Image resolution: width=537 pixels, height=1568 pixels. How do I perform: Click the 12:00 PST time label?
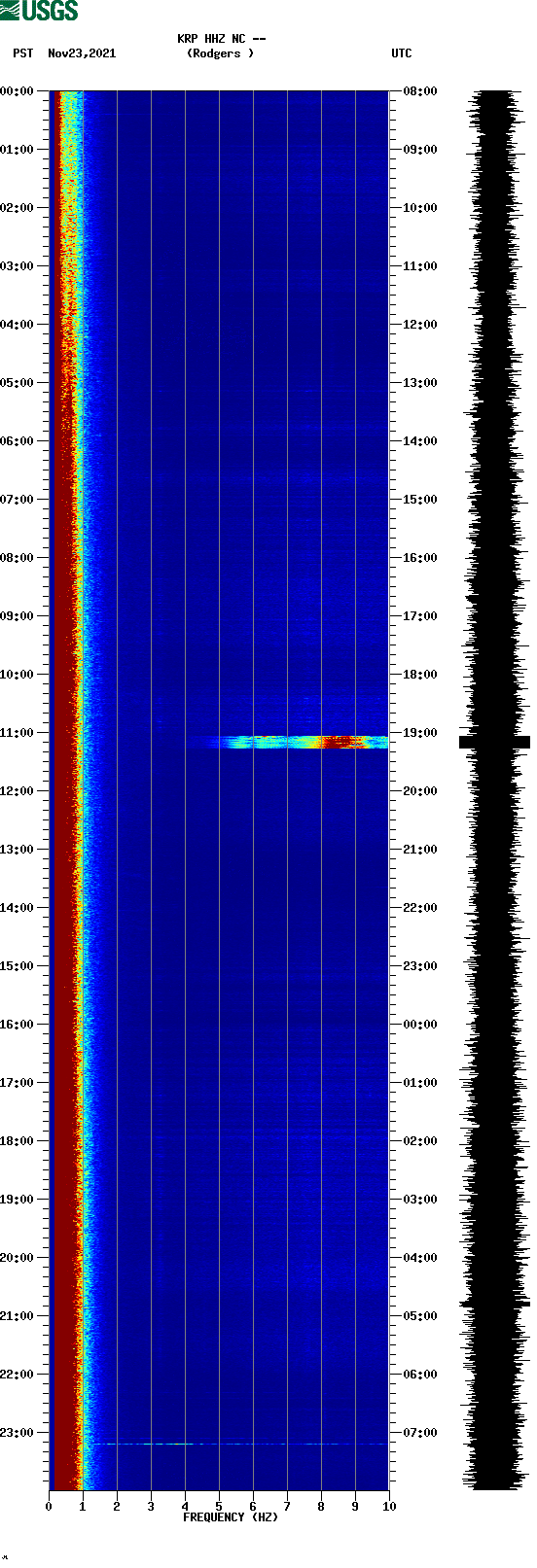[17, 791]
